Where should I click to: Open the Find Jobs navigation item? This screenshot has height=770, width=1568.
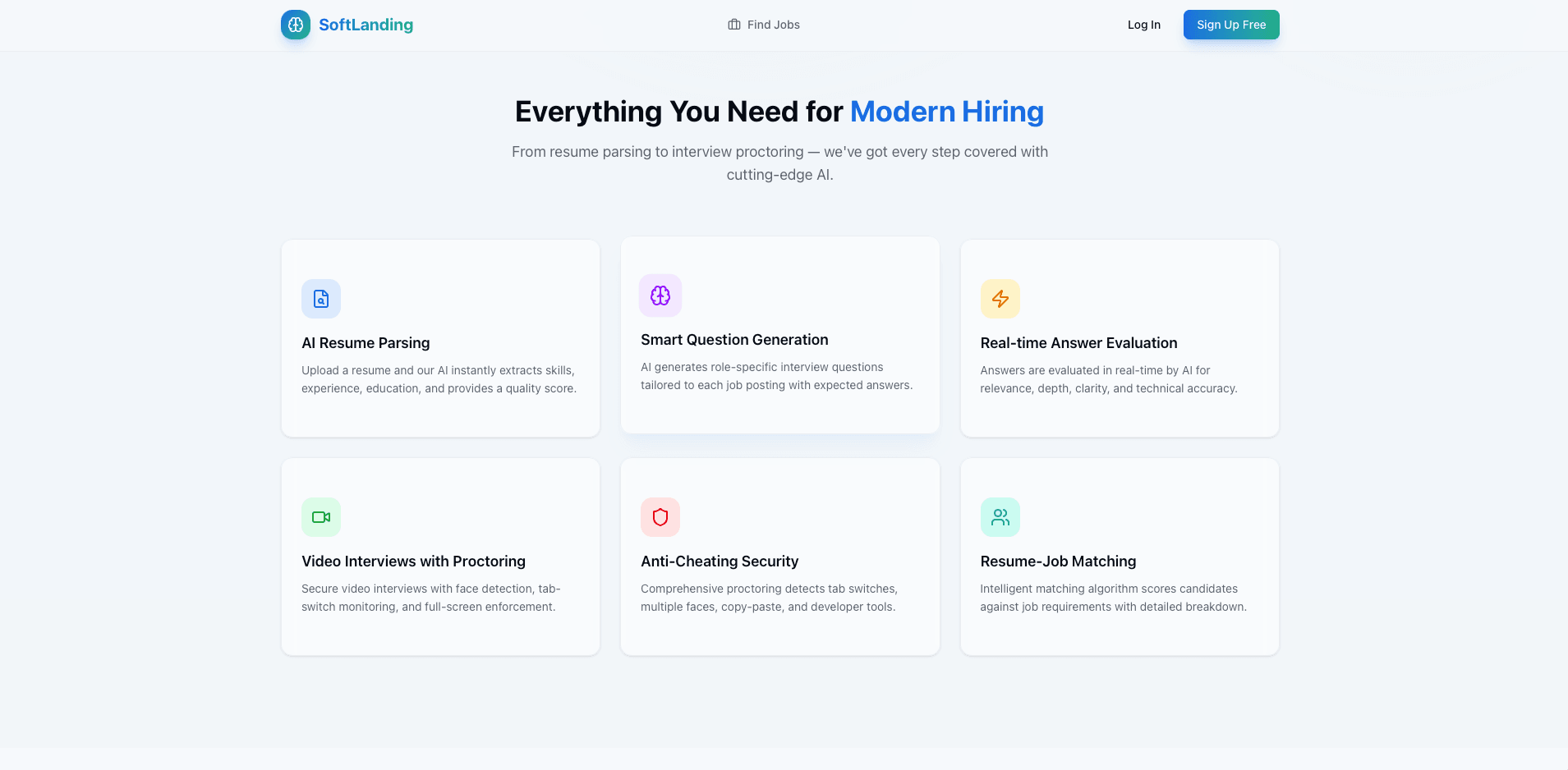(773, 25)
